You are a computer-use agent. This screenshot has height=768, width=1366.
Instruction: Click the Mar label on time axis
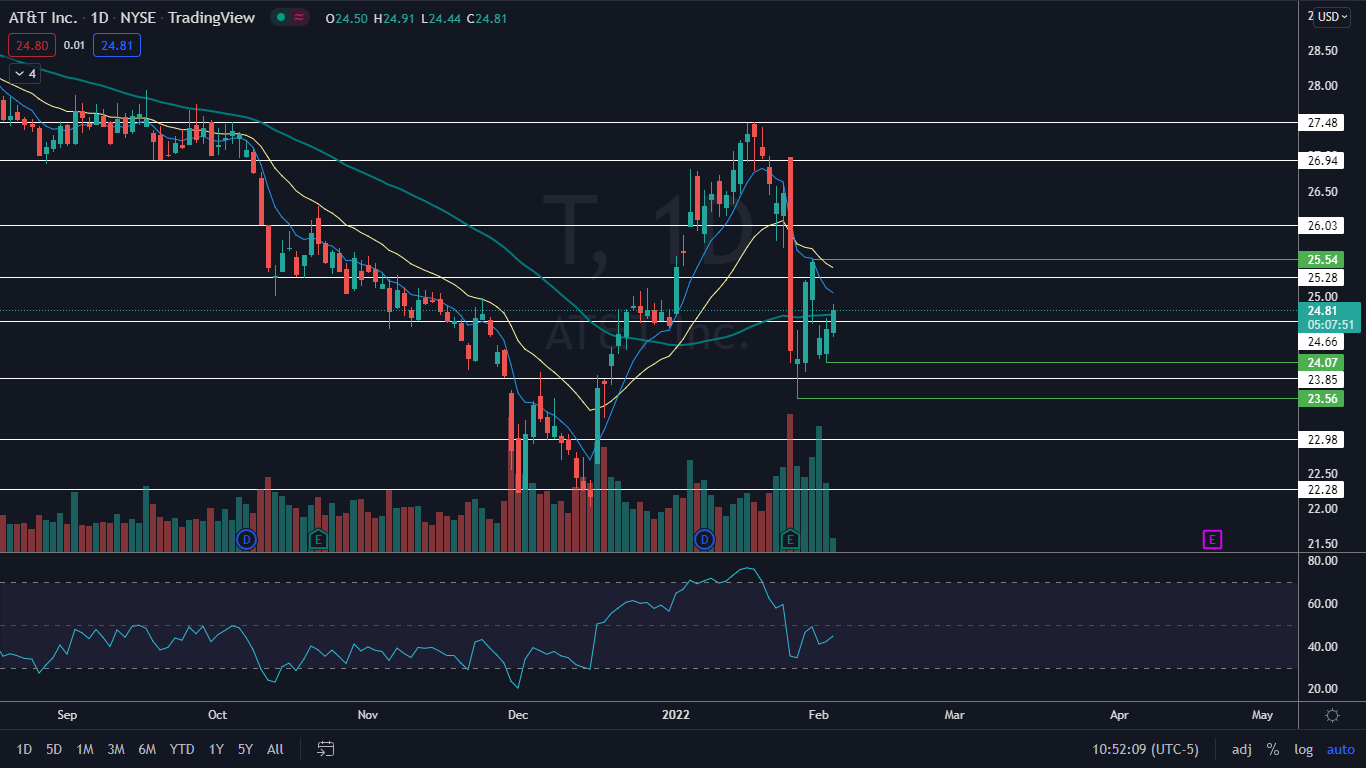click(955, 715)
